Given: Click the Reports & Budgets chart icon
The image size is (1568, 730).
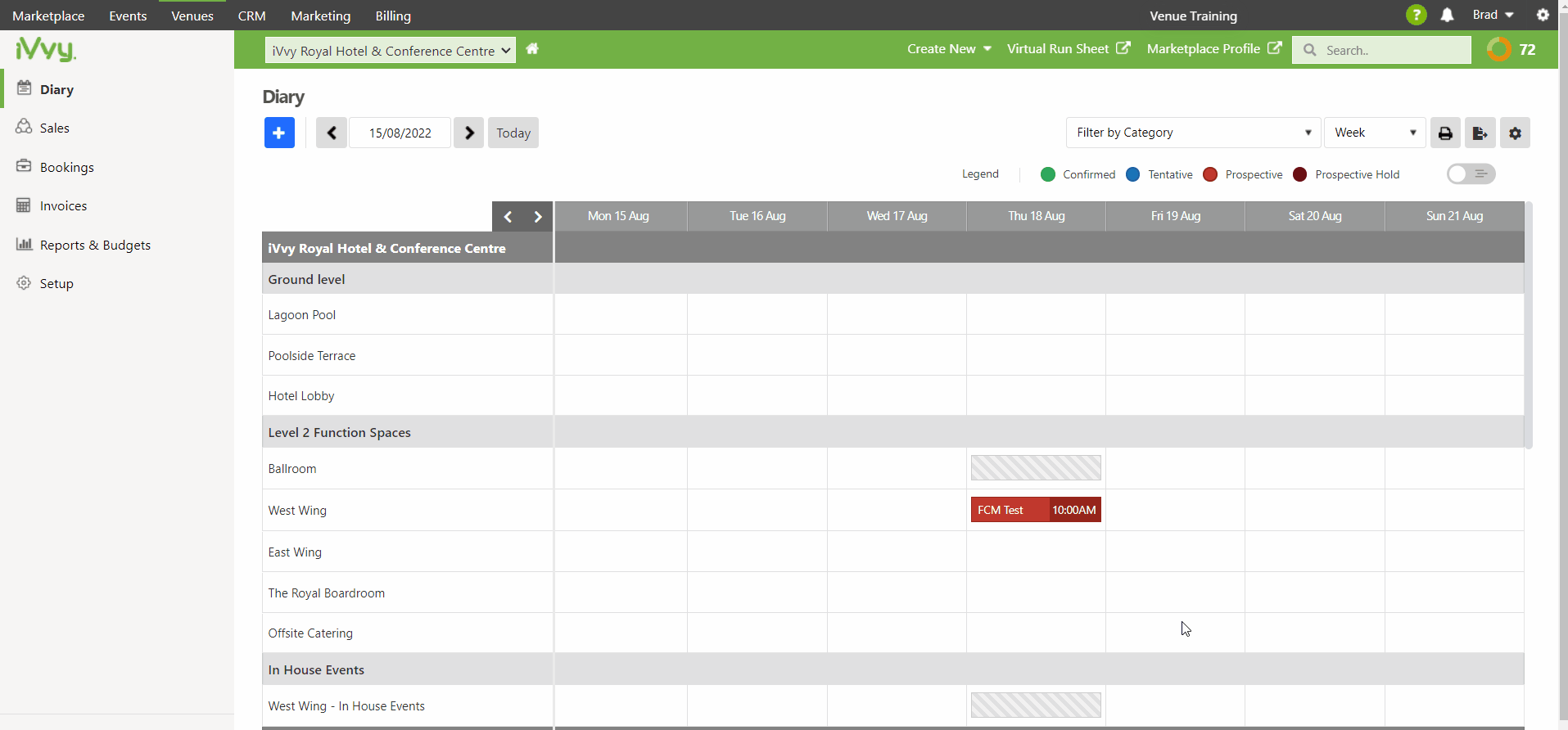Looking at the screenshot, I should [x=25, y=244].
